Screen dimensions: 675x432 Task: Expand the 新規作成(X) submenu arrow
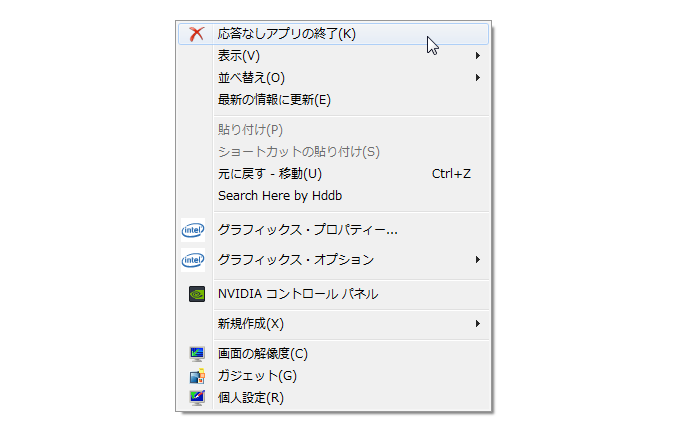[x=477, y=324]
